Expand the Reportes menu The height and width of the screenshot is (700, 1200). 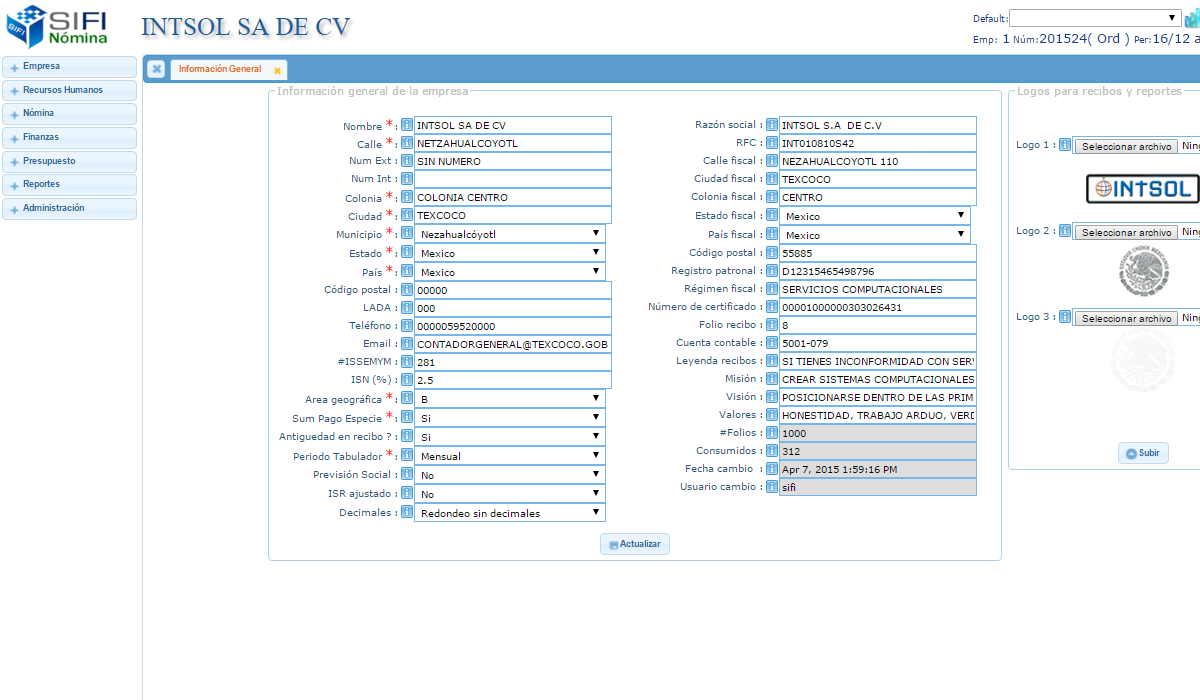[70, 184]
